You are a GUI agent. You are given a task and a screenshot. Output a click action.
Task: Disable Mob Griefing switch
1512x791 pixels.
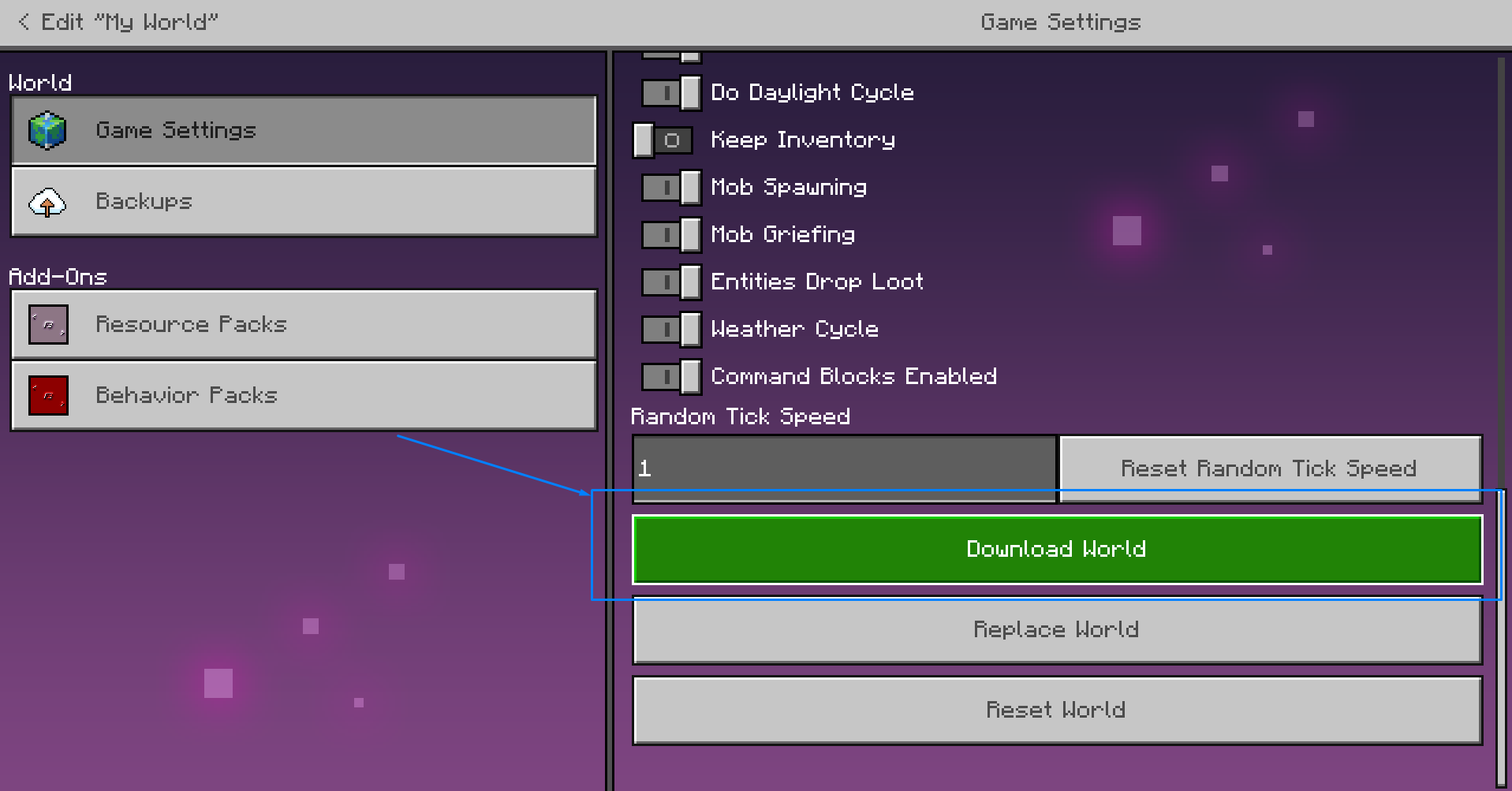[x=671, y=235]
